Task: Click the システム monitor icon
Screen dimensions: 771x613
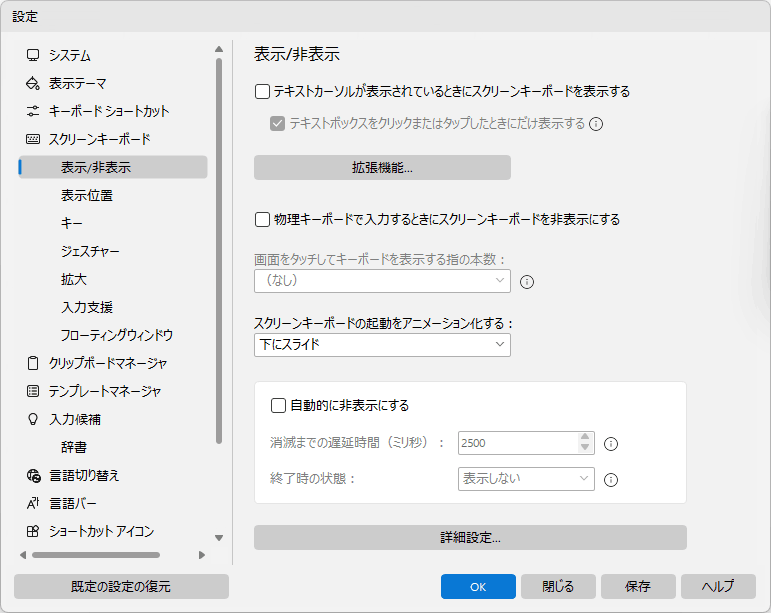Action: click(x=33, y=55)
